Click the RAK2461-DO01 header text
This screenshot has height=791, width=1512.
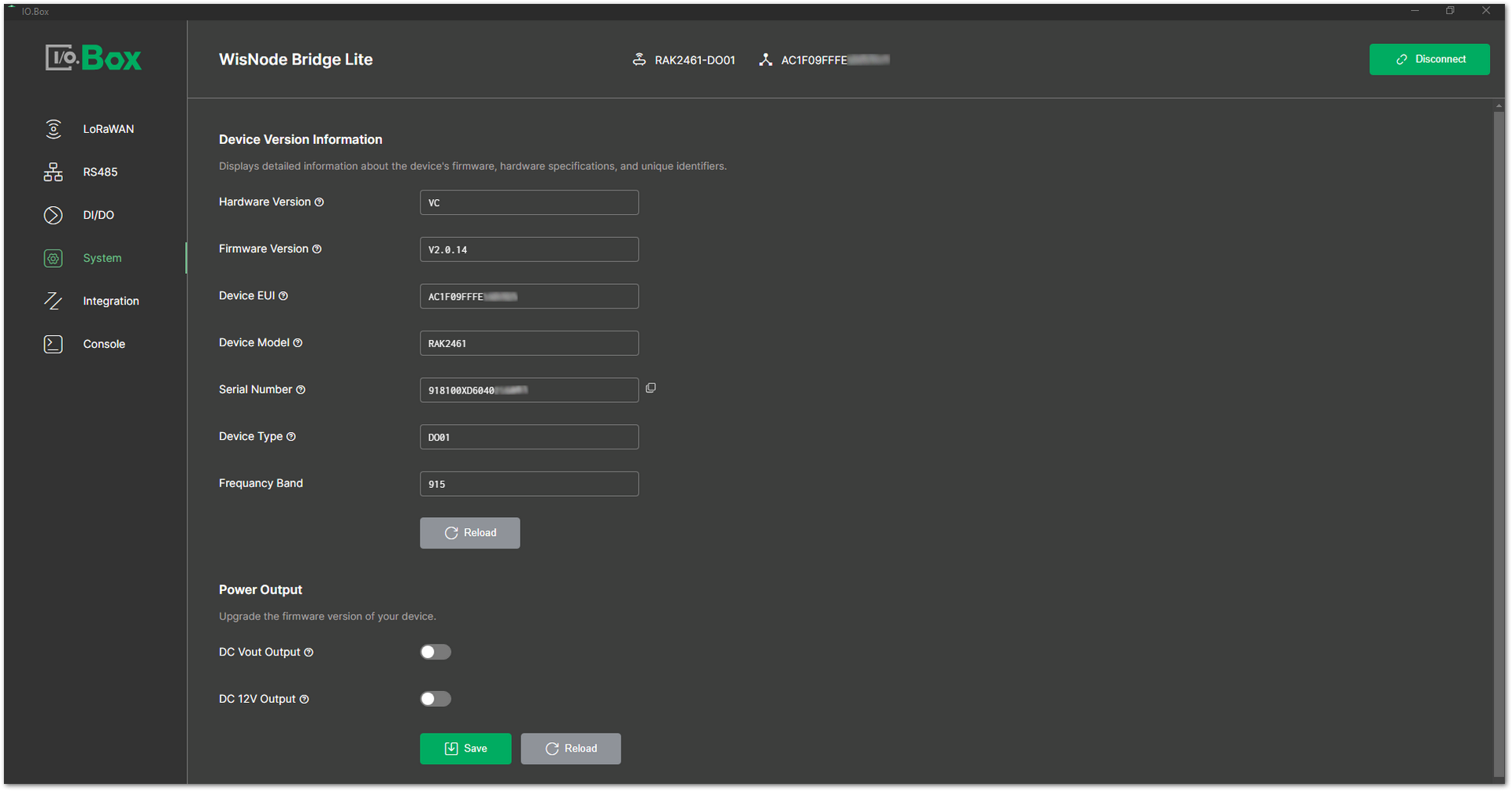695,60
